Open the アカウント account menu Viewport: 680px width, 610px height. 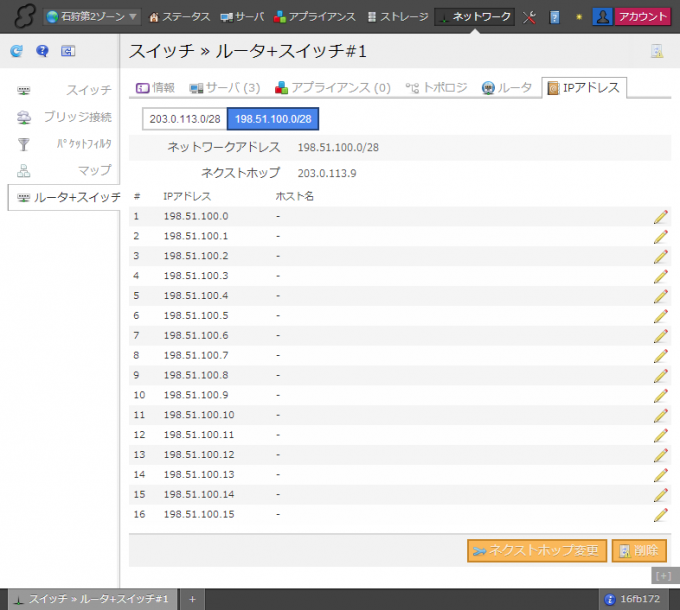click(x=632, y=17)
